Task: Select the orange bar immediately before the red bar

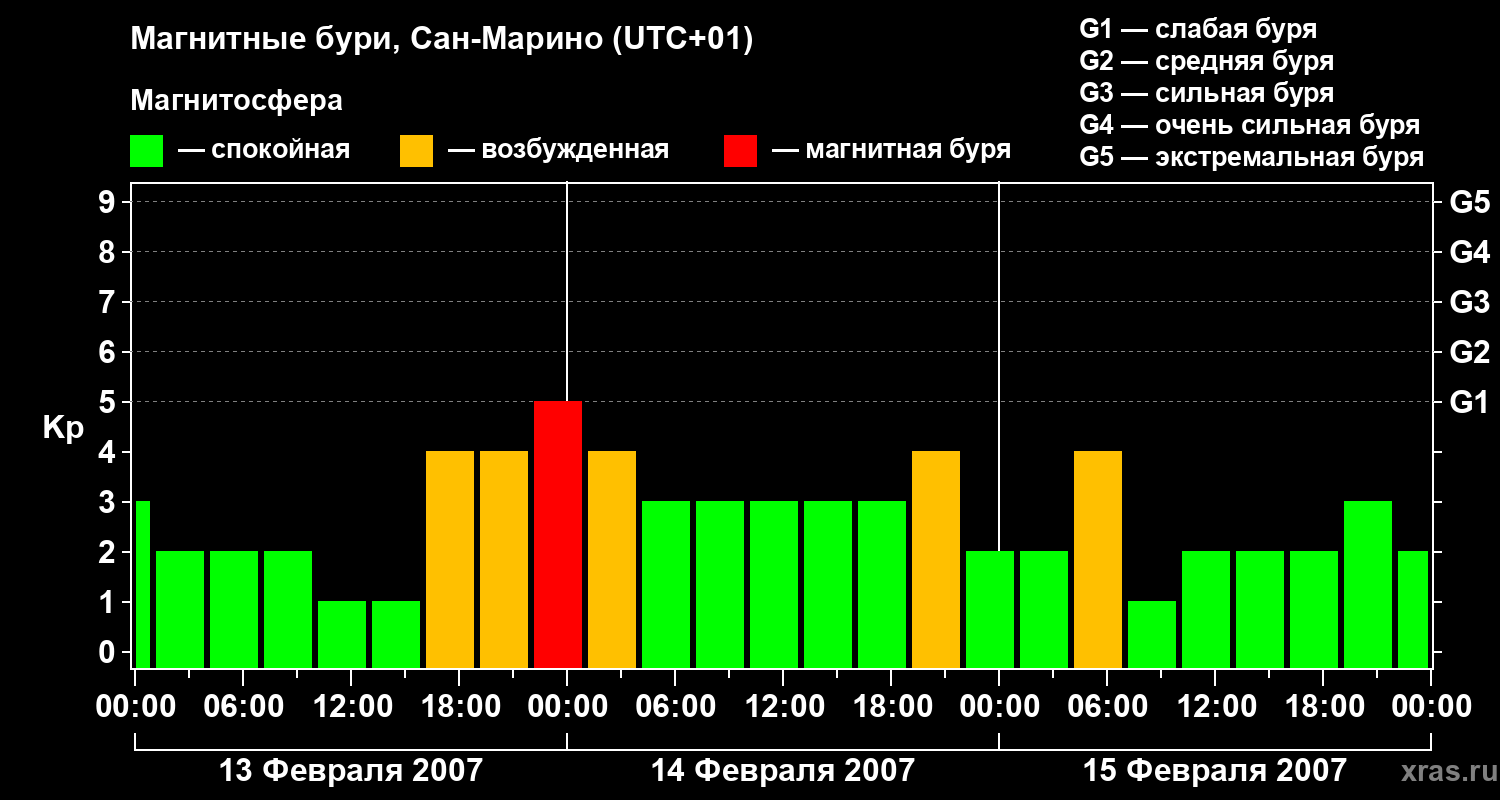Action: pyautogui.click(x=504, y=559)
